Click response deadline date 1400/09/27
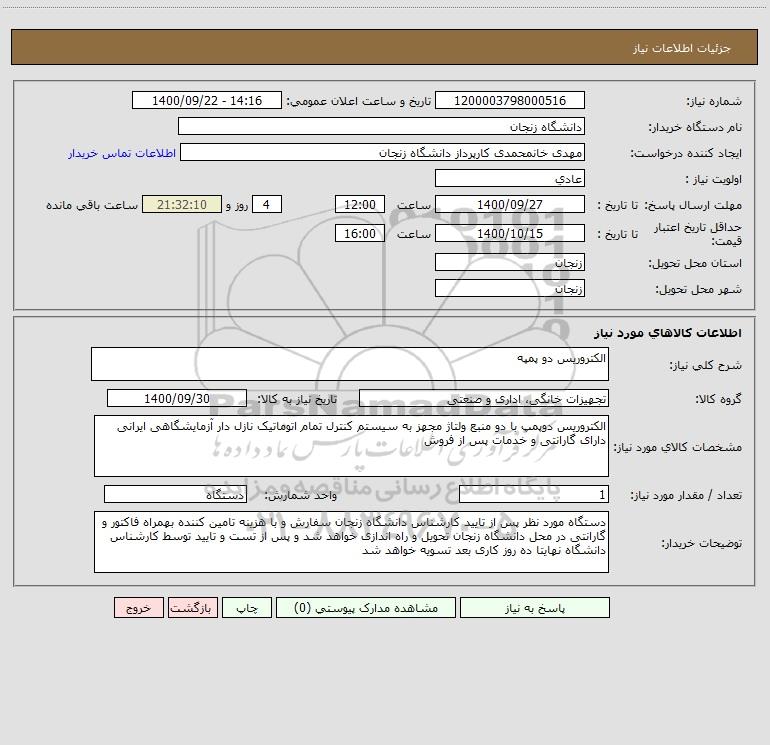This screenshot has width=770, height=745. (x=510, y=204)
